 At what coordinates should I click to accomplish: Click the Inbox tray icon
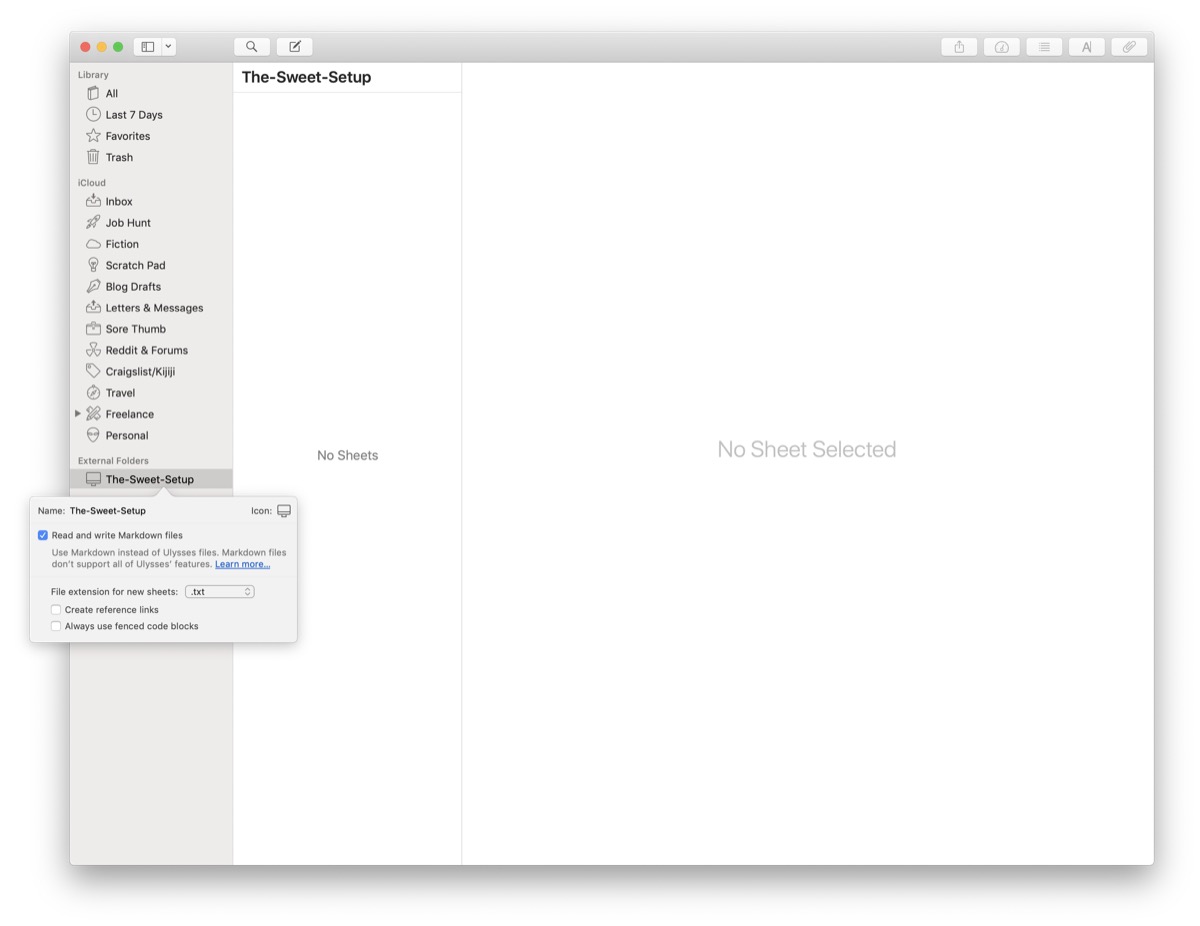(x=93, y=201)
